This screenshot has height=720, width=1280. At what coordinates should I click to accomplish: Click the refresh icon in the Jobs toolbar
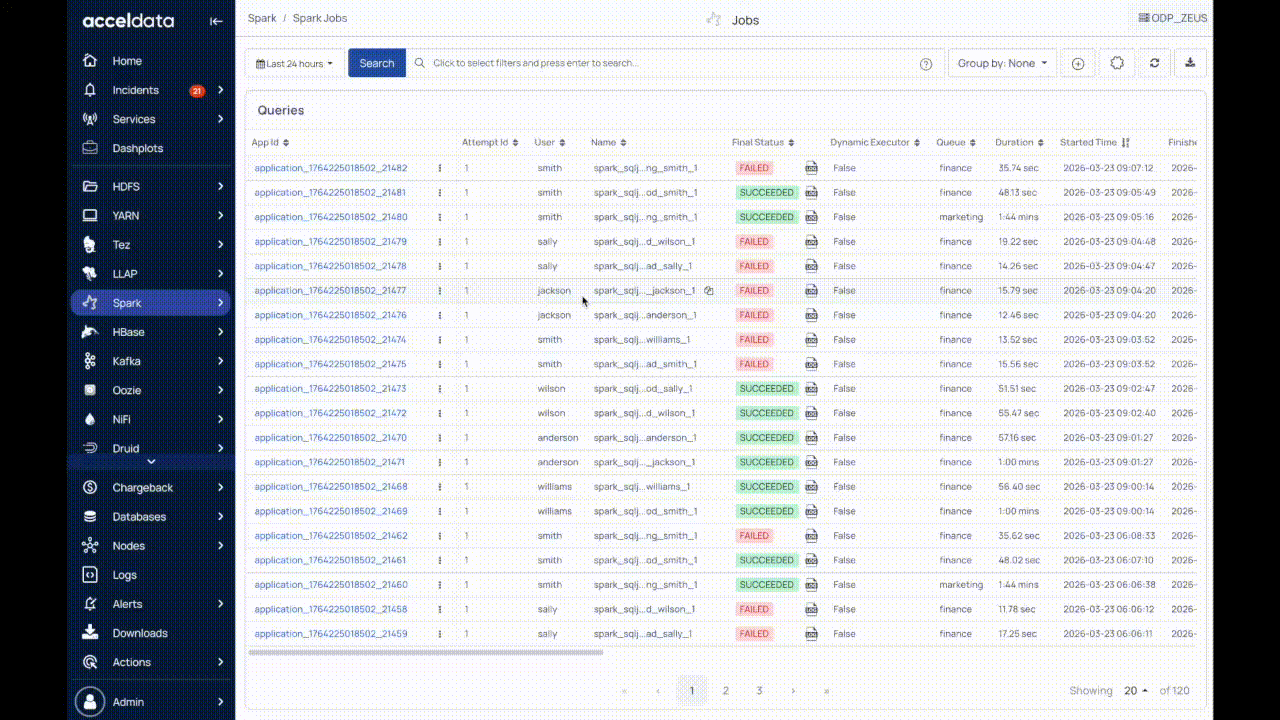[1154, 63]
